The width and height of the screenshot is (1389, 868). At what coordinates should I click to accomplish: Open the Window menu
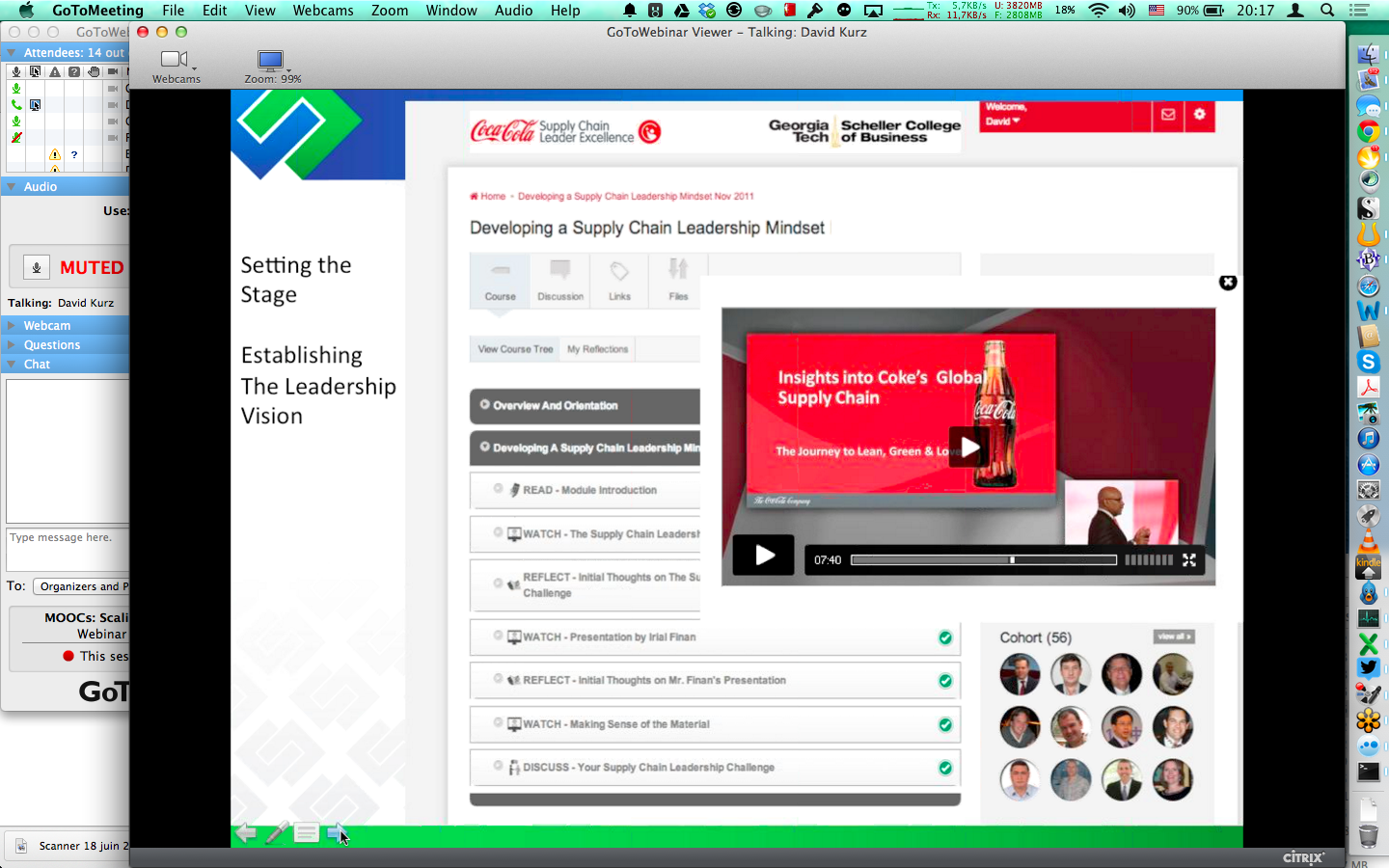pyautogui.click(x=451, y=11)
